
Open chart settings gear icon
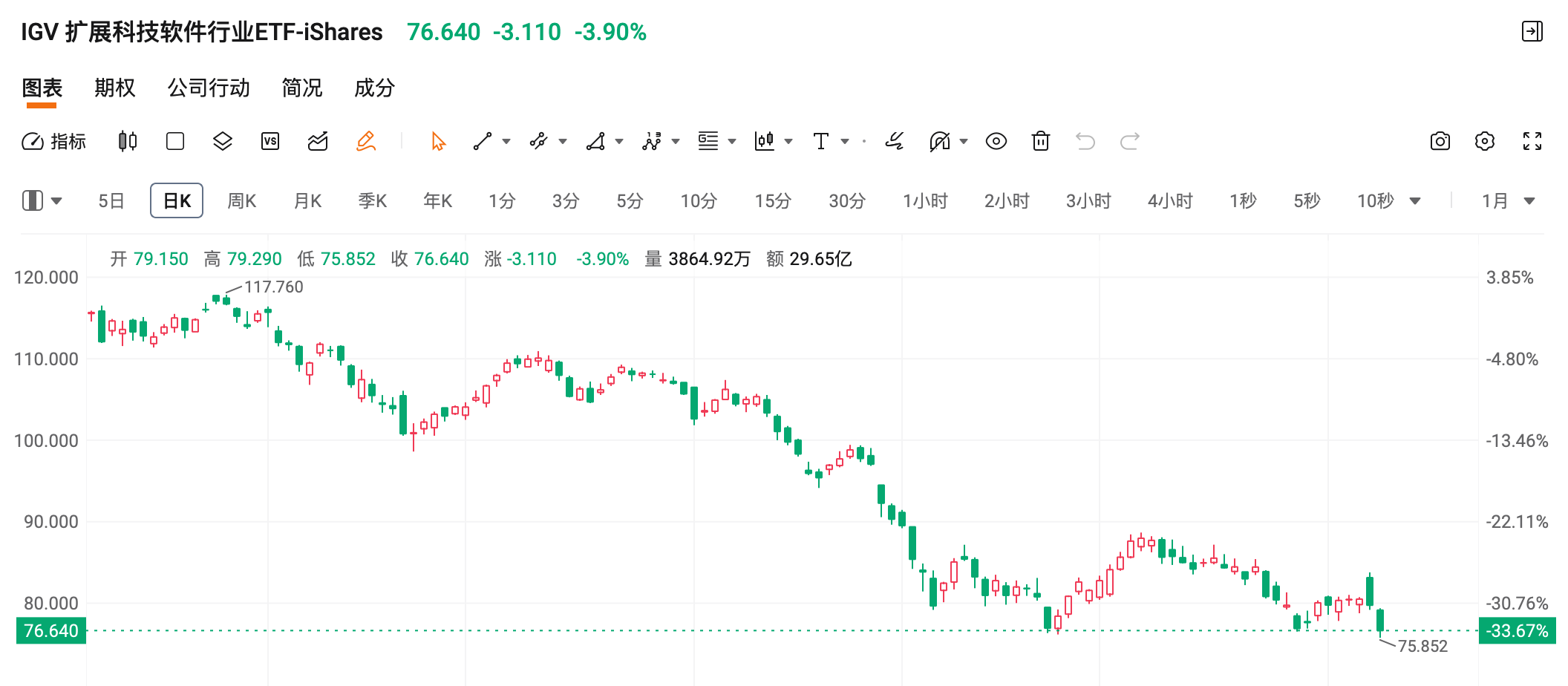[1485, 141]
